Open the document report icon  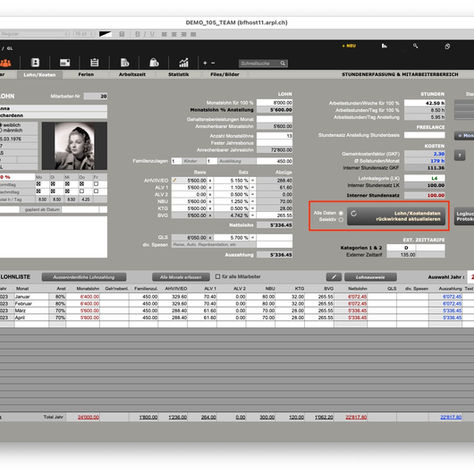pyautogui.click(x=125, y=62)
